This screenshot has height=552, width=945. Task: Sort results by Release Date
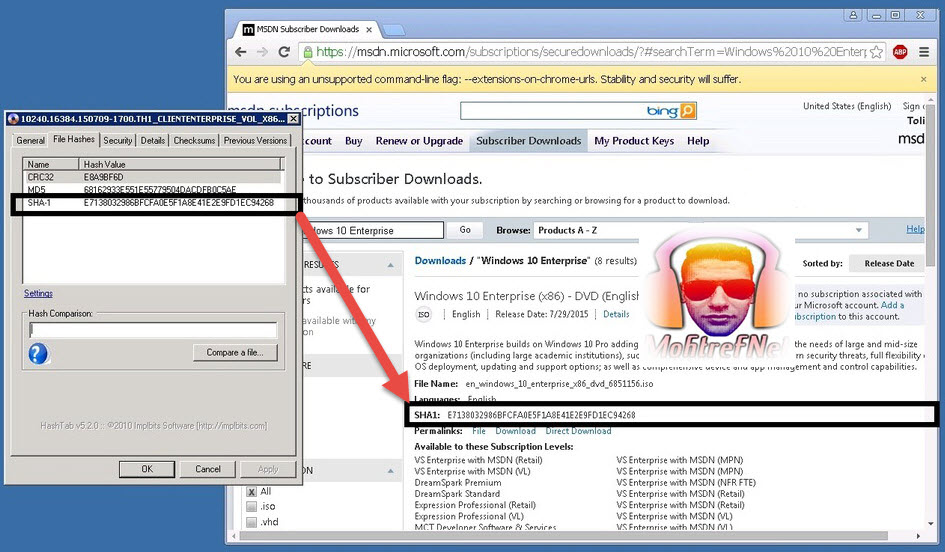pyautogui.click(x=889, y=263)
